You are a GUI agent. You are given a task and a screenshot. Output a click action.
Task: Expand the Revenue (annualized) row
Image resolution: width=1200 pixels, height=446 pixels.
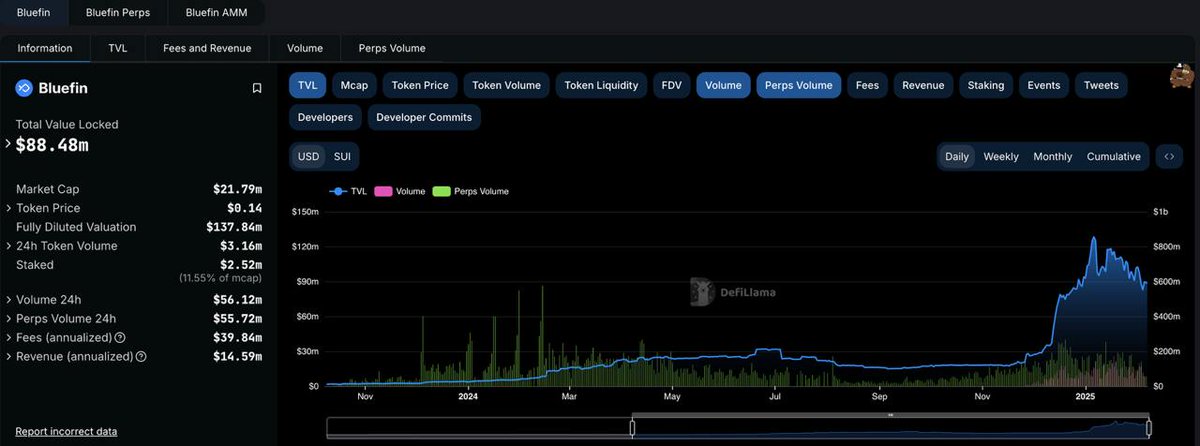tap(9, 357)
